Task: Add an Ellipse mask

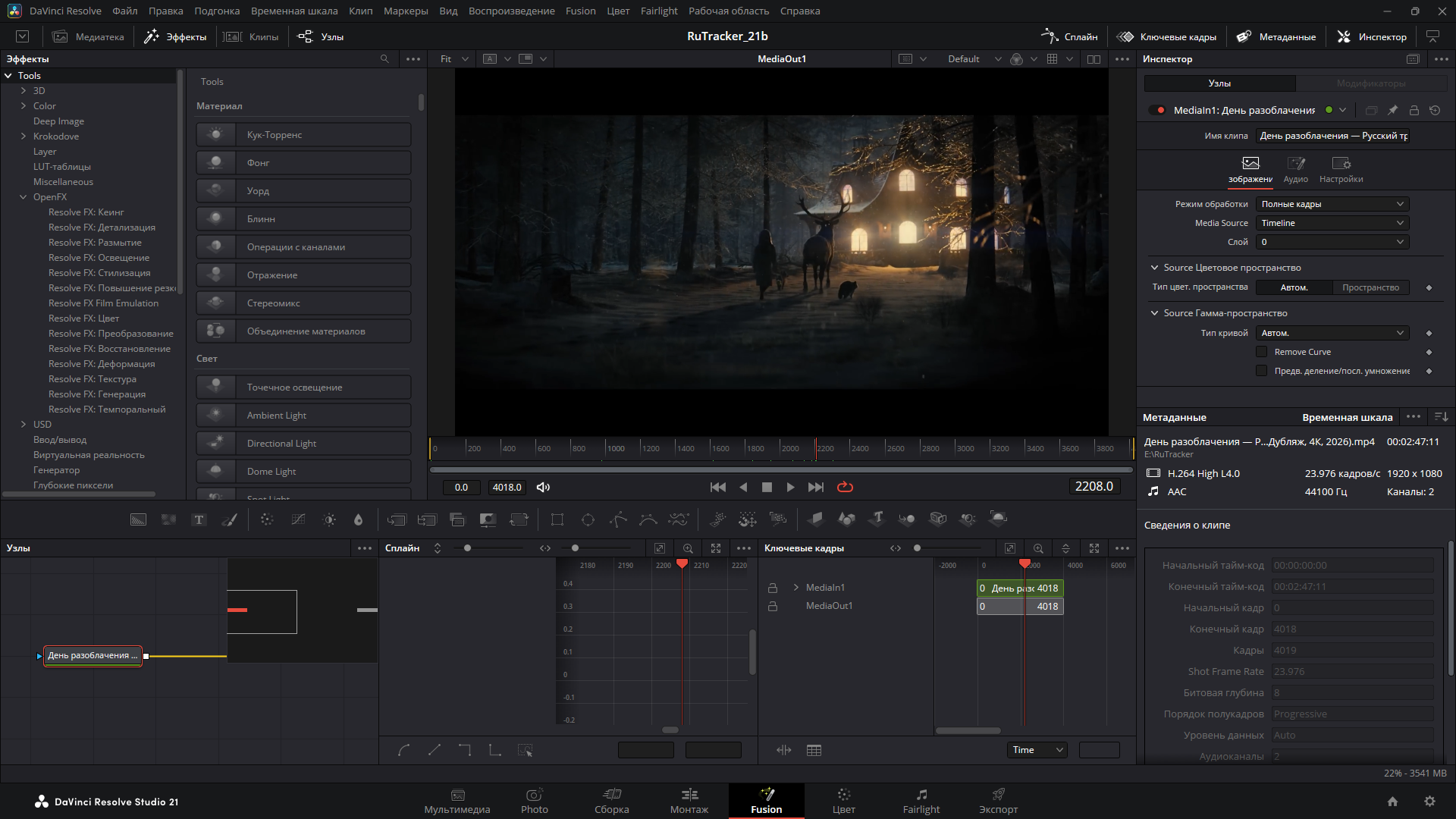Action: 588,519
